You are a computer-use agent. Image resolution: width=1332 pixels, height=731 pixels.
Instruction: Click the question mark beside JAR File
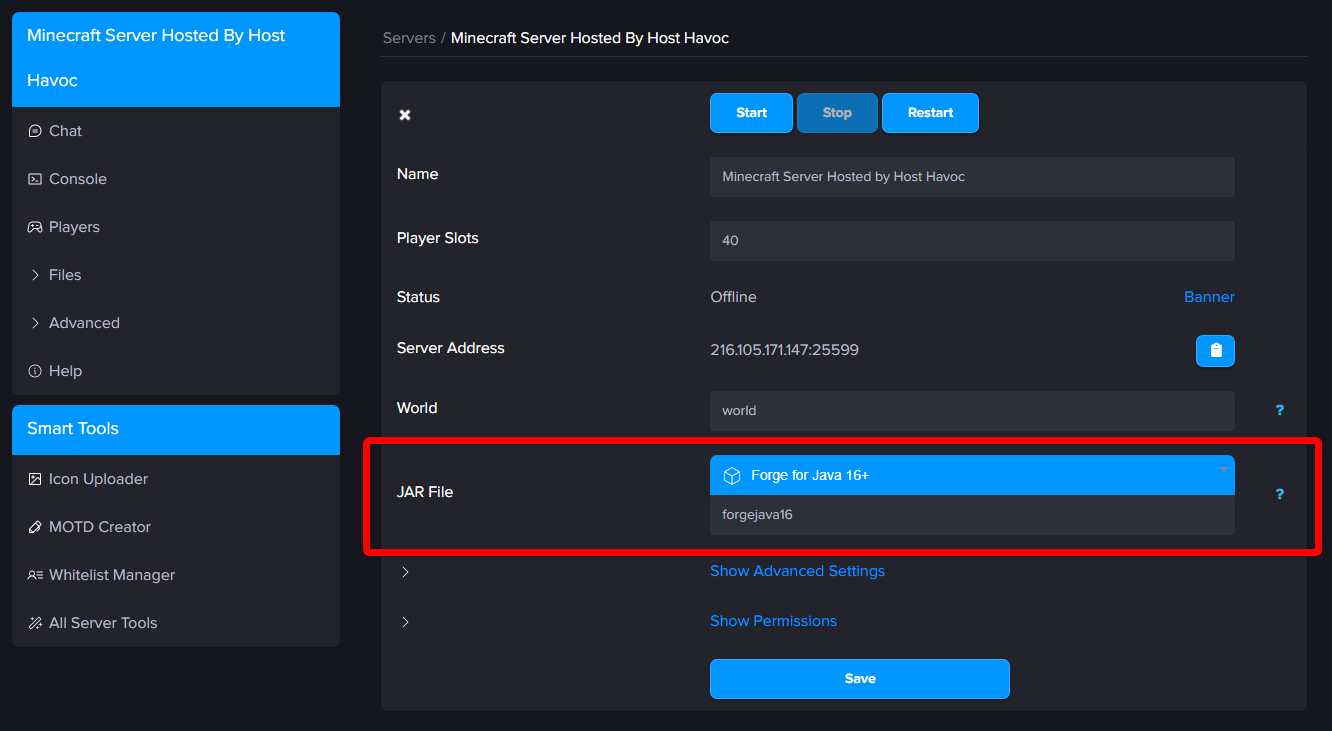point(1279,494)
